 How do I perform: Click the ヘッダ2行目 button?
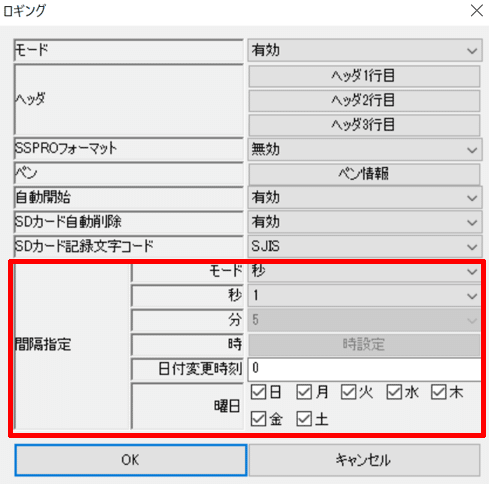click(x=364, y=100)
